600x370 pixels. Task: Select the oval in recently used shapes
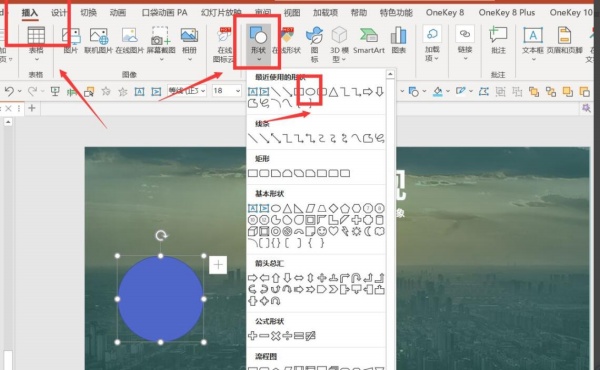coord(310,91)
